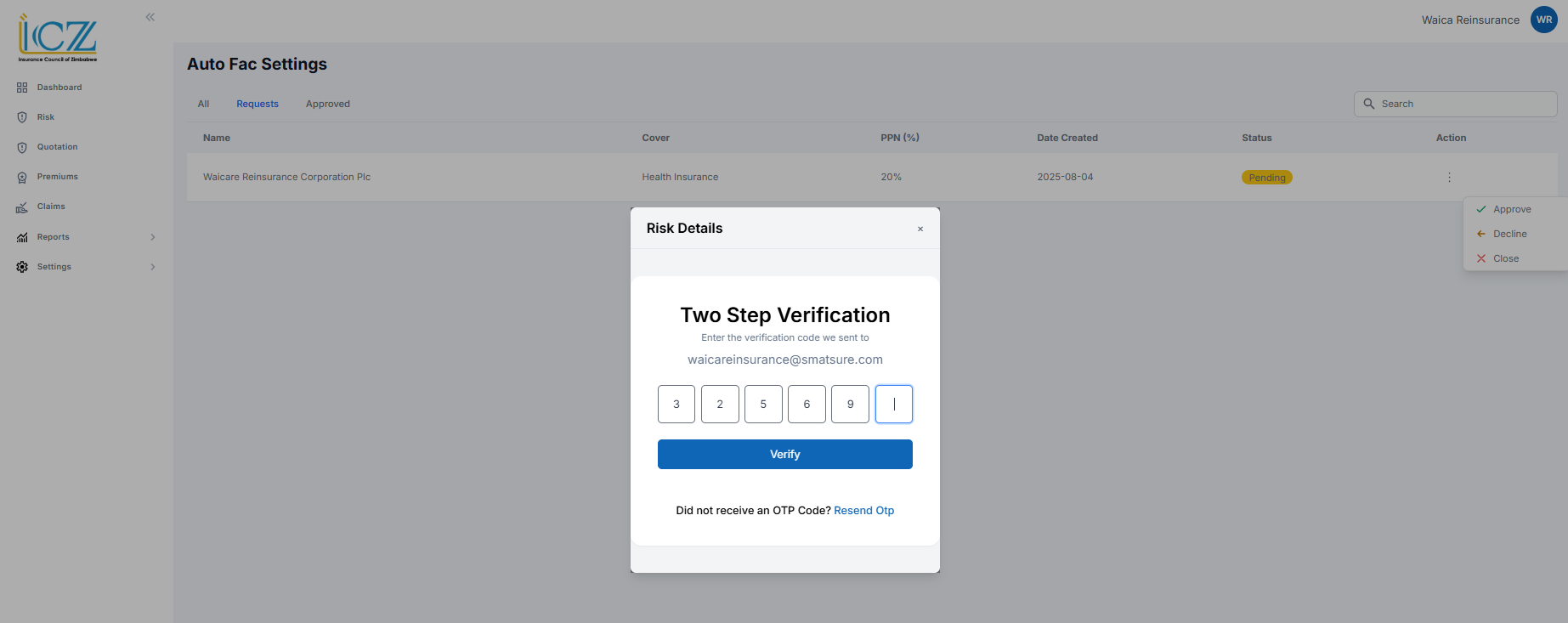Click the Resend Otp link
The height and width of the screenshot is (623, 1568).
[x=863, y=511]
